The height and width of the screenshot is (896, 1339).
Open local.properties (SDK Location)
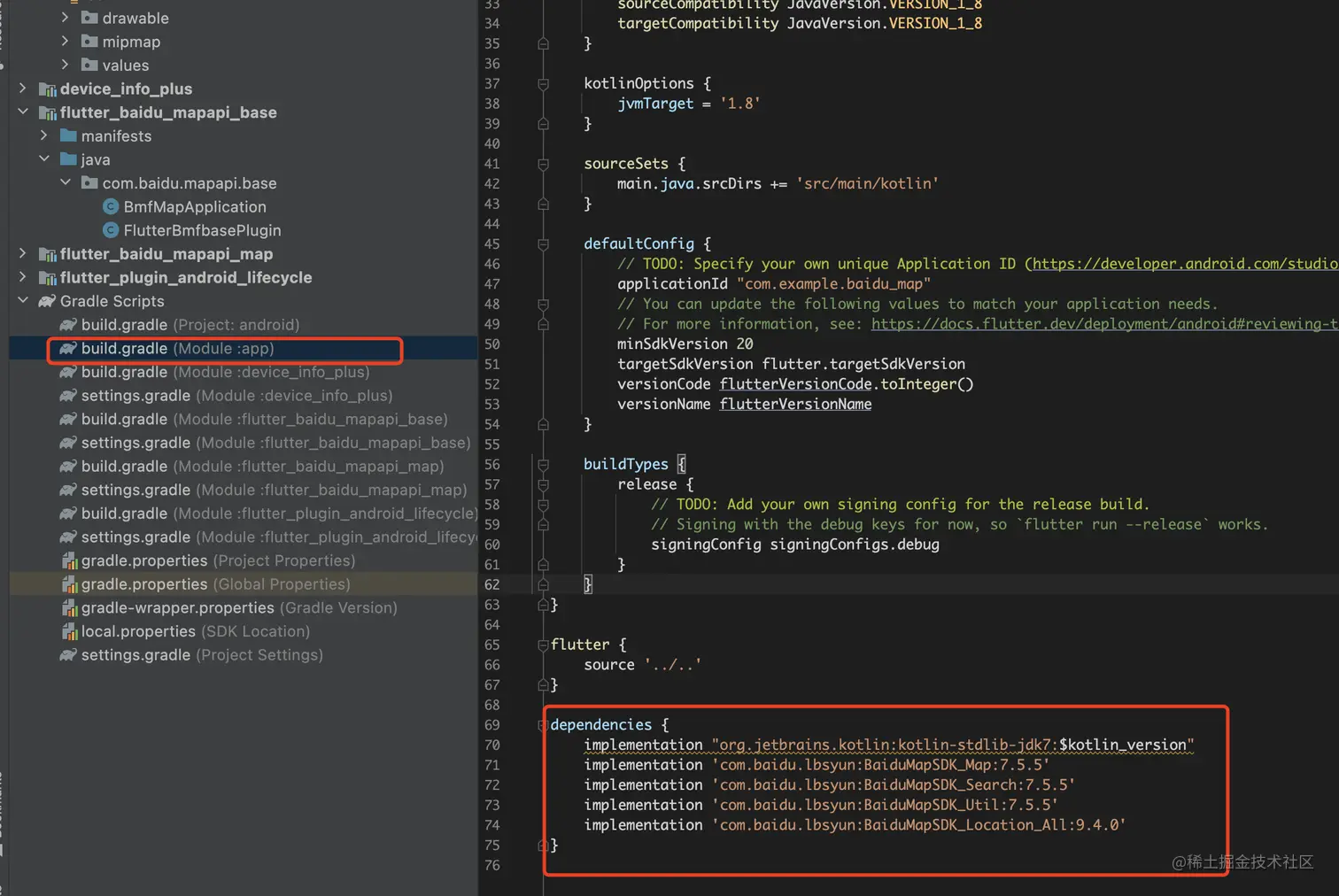[196, 631]
